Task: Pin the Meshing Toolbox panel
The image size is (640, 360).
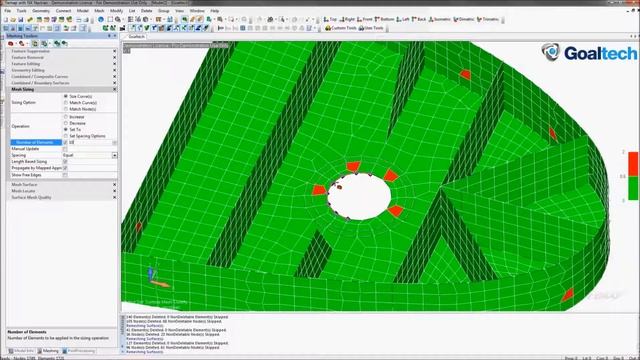Action: [x=109, y=36]
